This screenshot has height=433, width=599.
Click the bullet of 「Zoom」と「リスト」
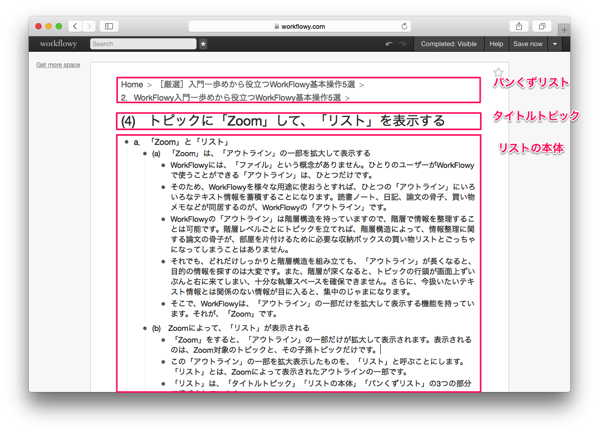(126, 142)
